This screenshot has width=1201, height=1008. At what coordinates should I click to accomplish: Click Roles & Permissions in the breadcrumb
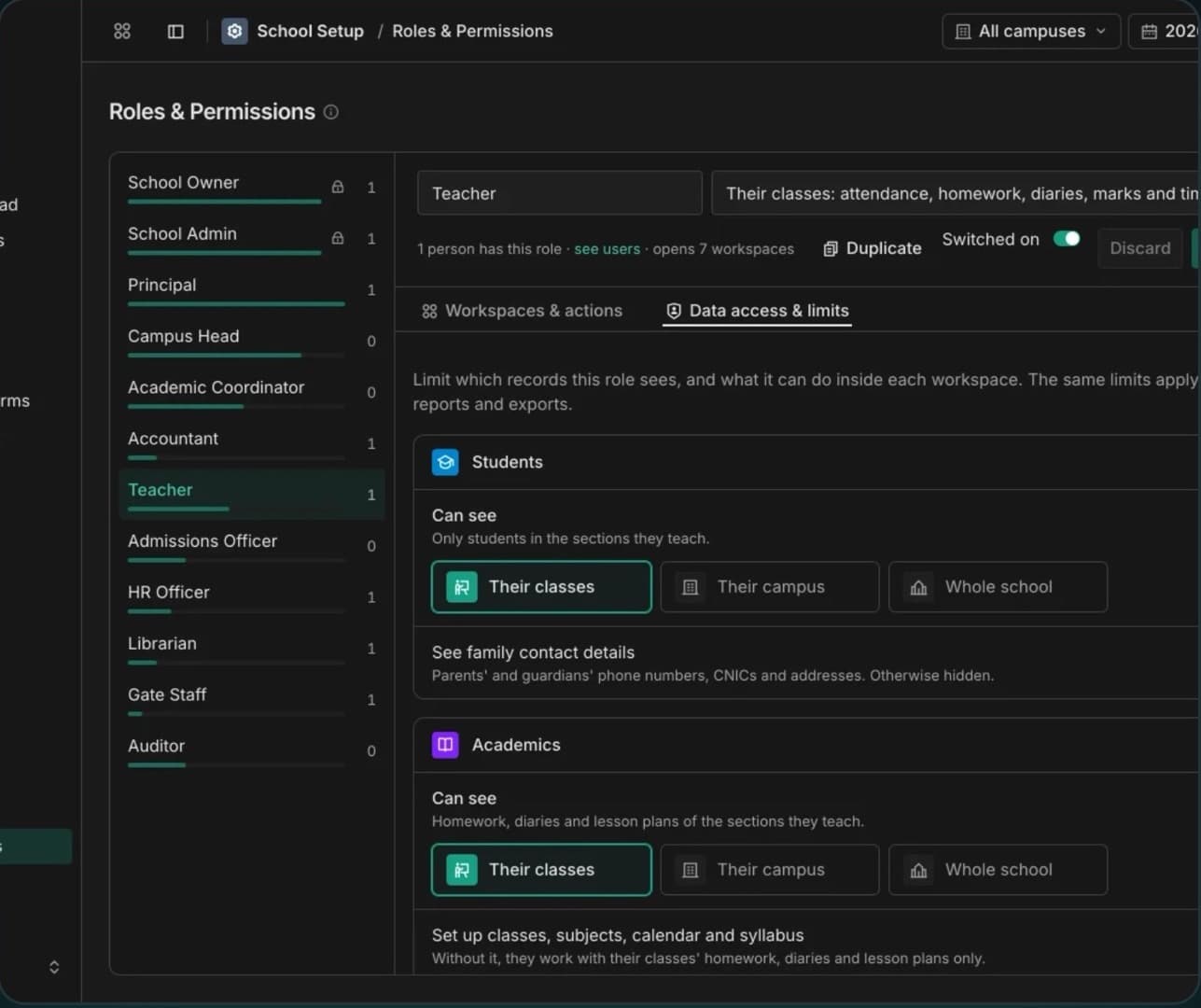[472, 31]
